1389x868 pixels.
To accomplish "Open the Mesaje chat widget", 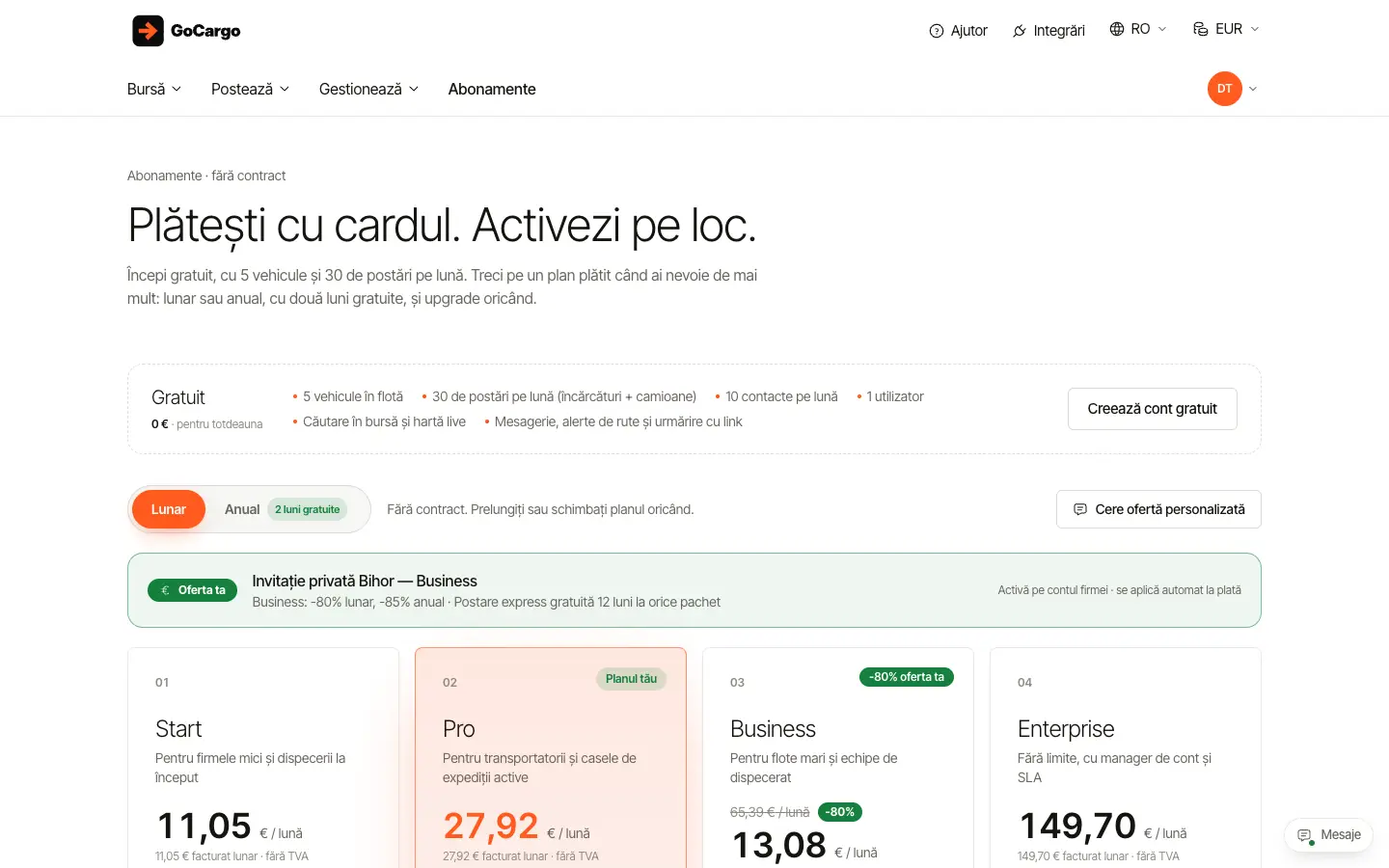I will [1329, 835].
